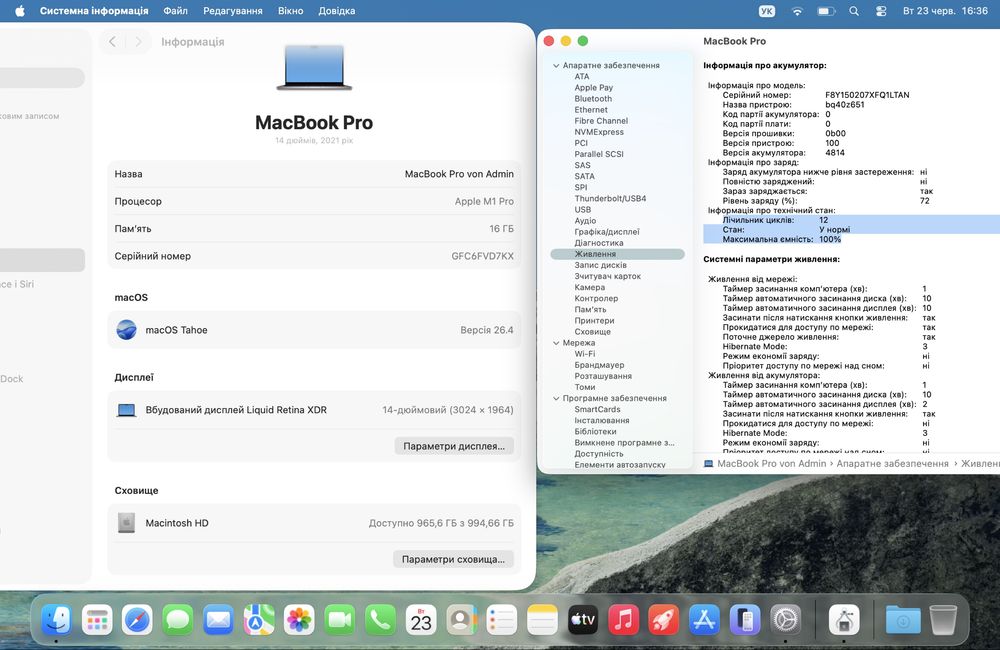Open Music app in Dock
This screenshot has height=650, width=1000.
tap(623, 619)
